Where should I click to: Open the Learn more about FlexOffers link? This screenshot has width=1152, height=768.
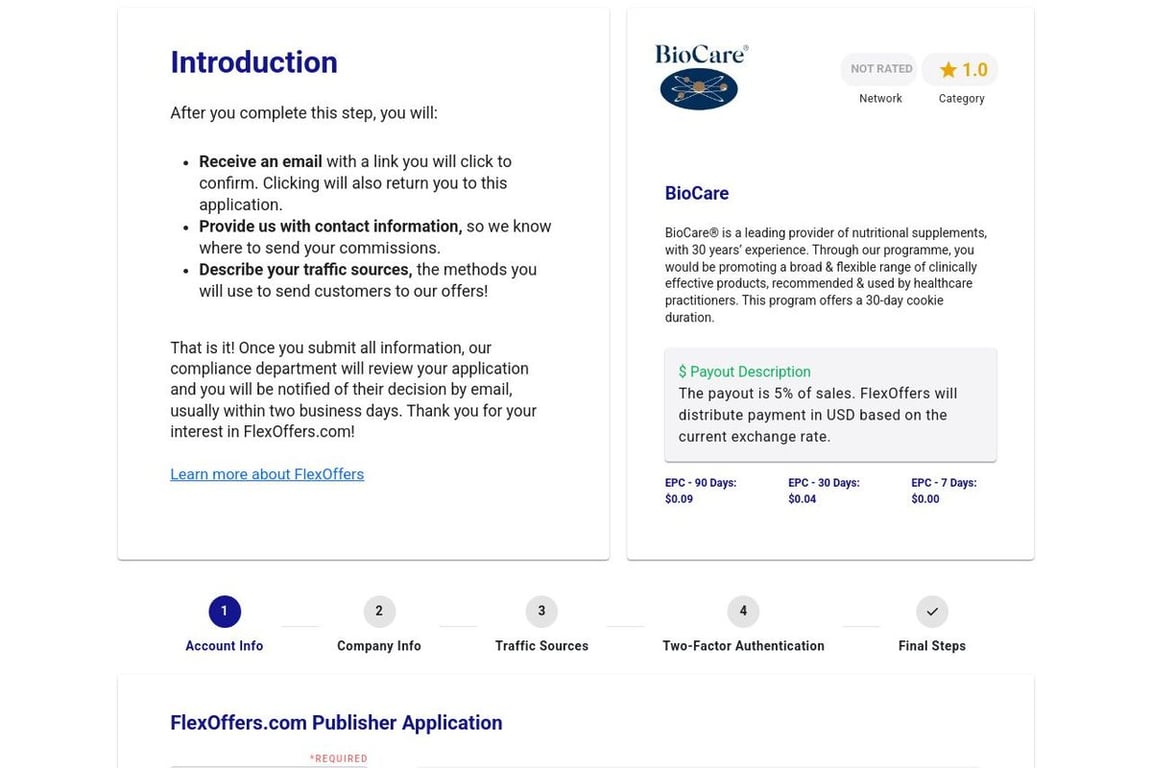pyautogui.click(x=267, y=474)
